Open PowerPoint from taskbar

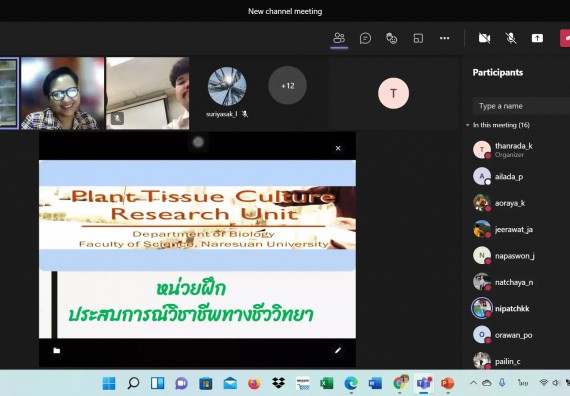[x=447, y=383]
